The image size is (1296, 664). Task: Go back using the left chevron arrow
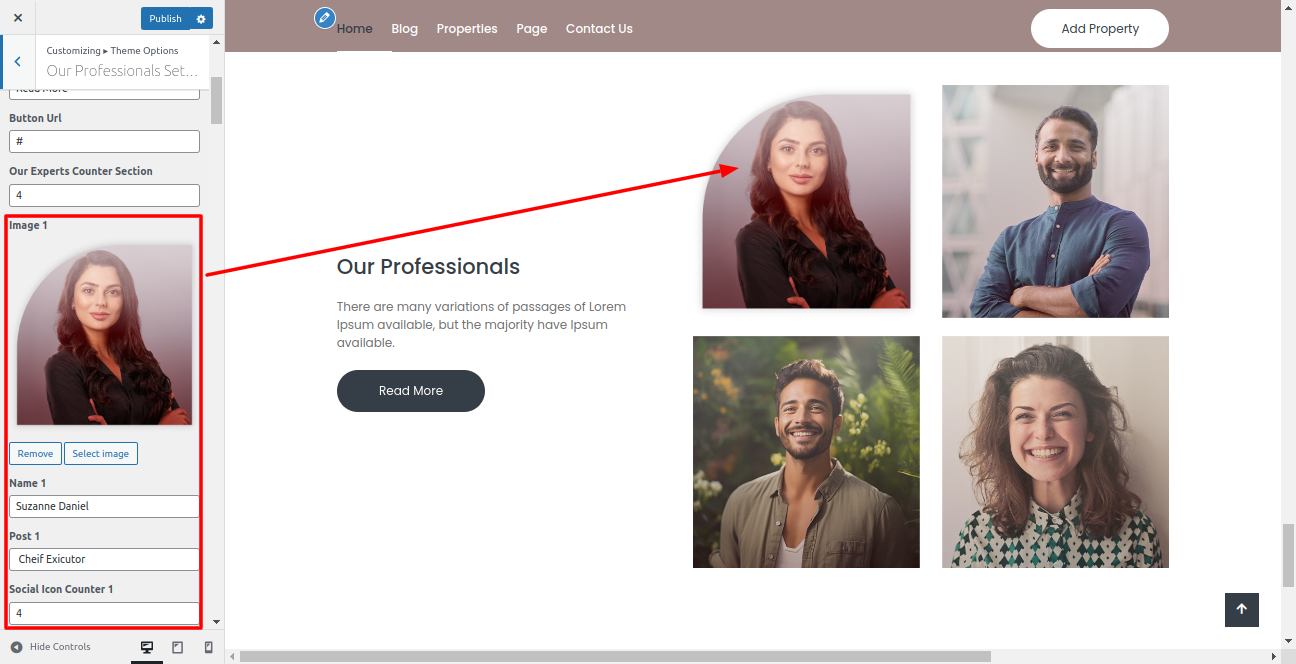click(x=17, y=62)
